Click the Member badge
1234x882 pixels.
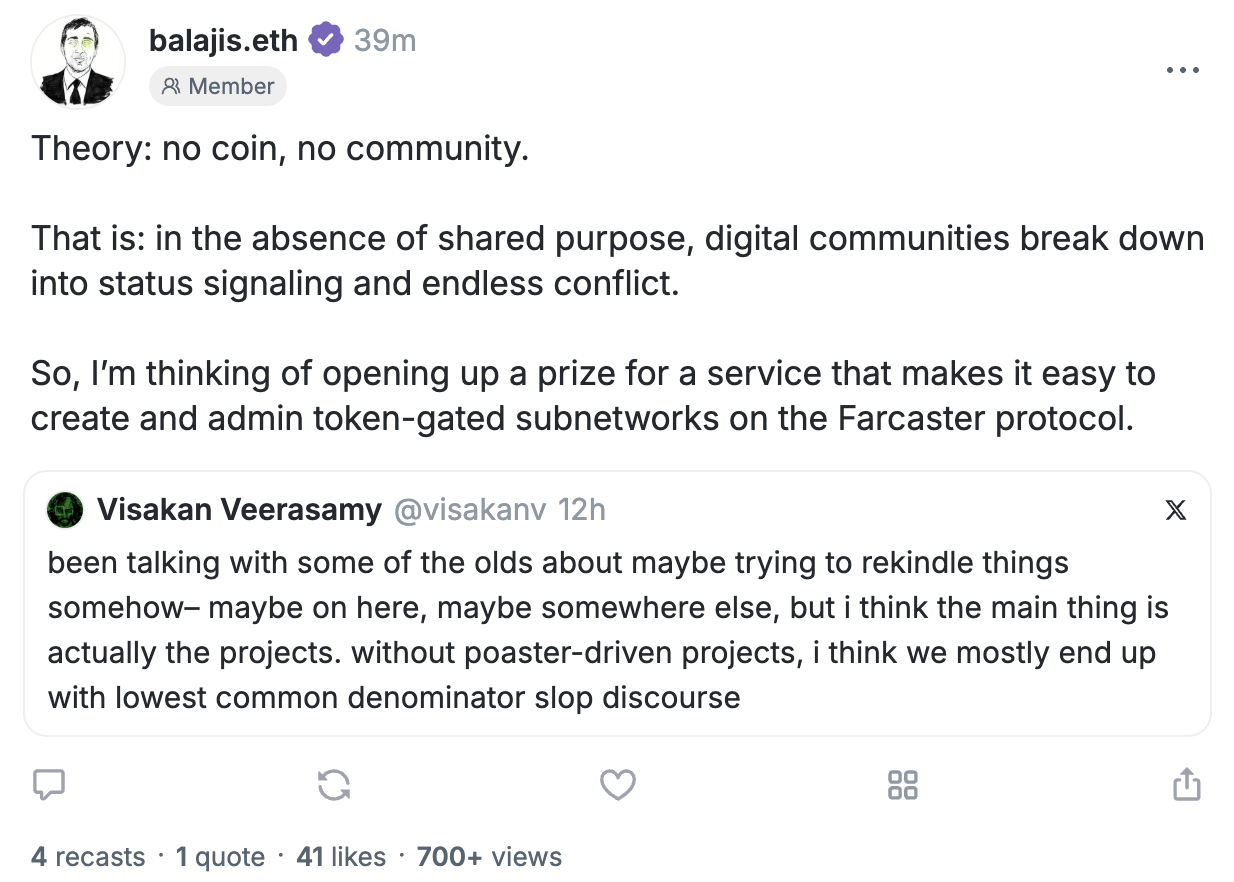218,87
